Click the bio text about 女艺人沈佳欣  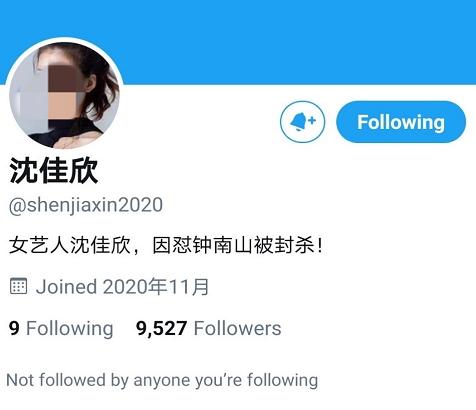[x=166, y=245]
